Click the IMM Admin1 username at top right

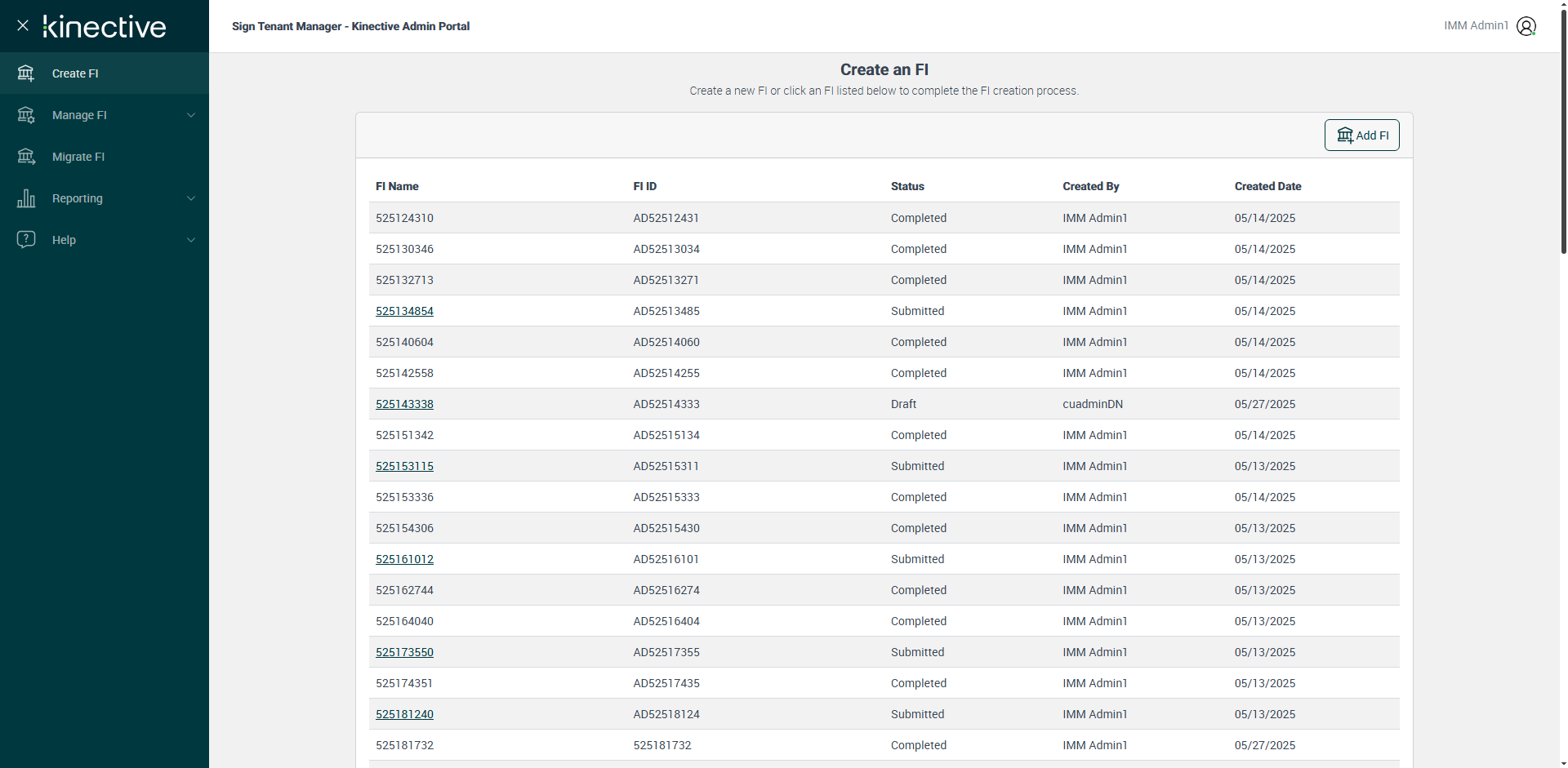point(1476,26)
